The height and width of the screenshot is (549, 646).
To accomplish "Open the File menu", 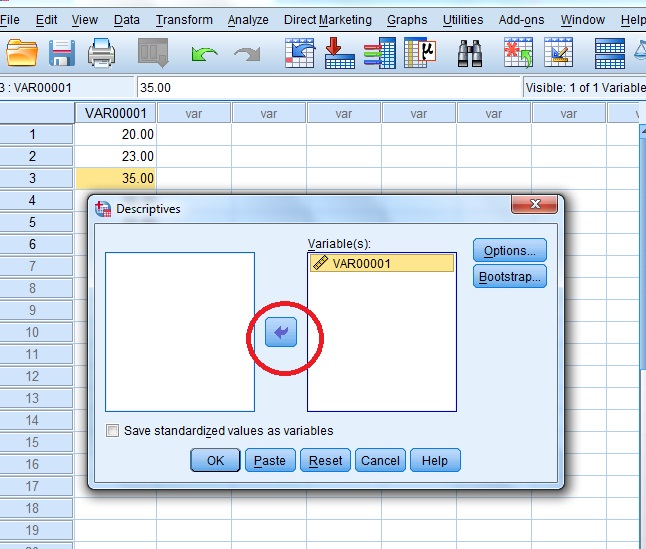I will (10, 20).
